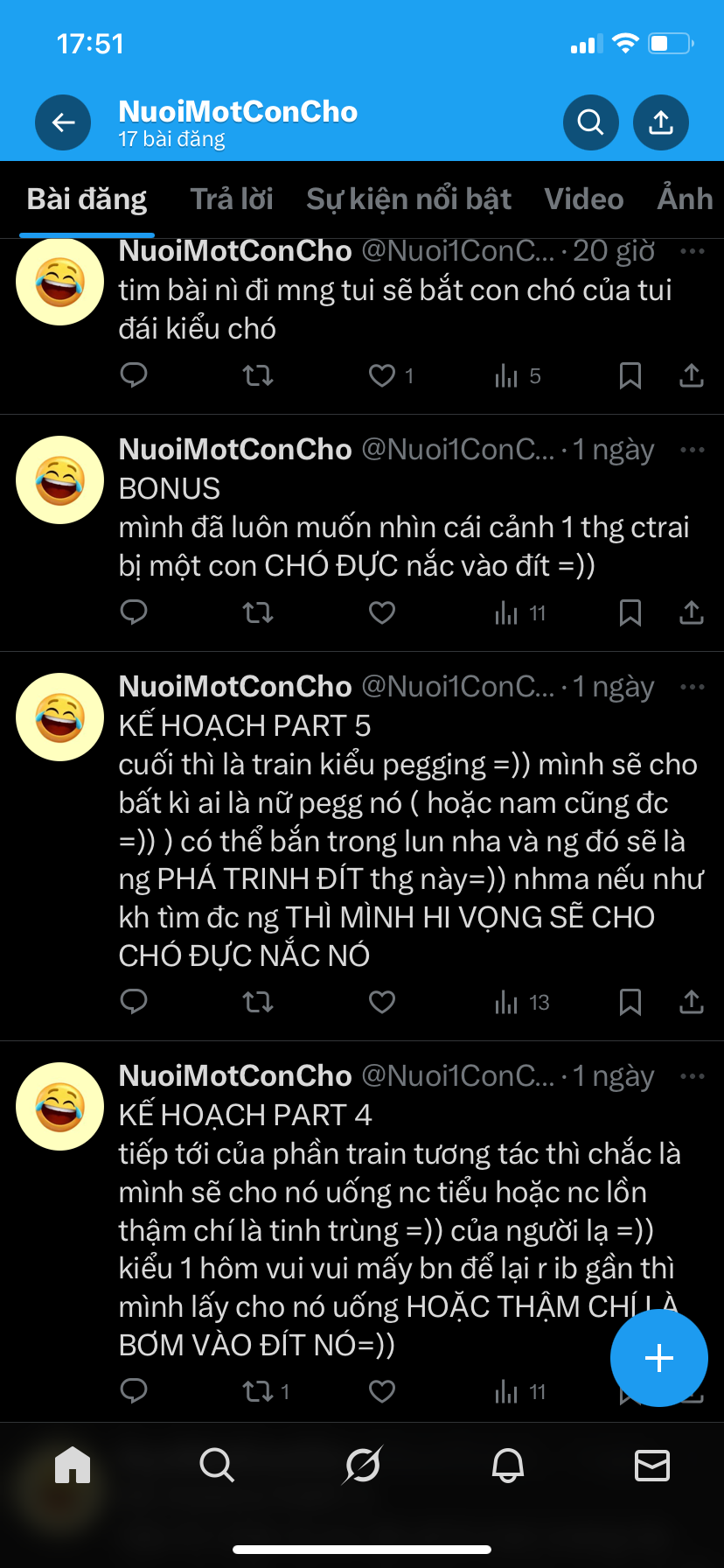Toggle bookmark on the KẾ HOẠCH PART 5 post
The image size is (724, 1568).
(x=630, y=1002)
